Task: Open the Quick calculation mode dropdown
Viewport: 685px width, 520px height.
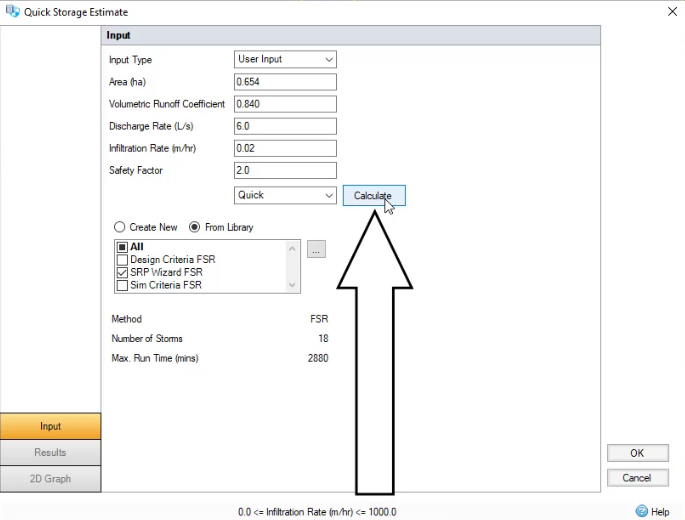Action: 285,195
